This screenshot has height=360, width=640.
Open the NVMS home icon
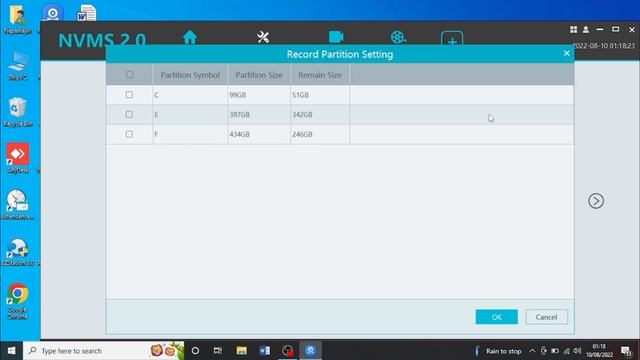(x=190, y=38)
